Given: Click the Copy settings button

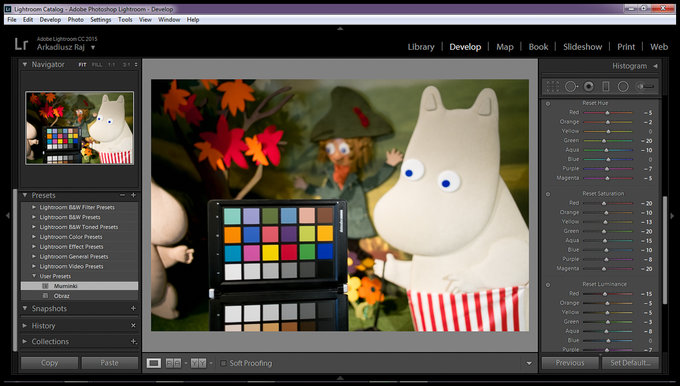Looking at the screenshot, I should click(x=49, y=363).
